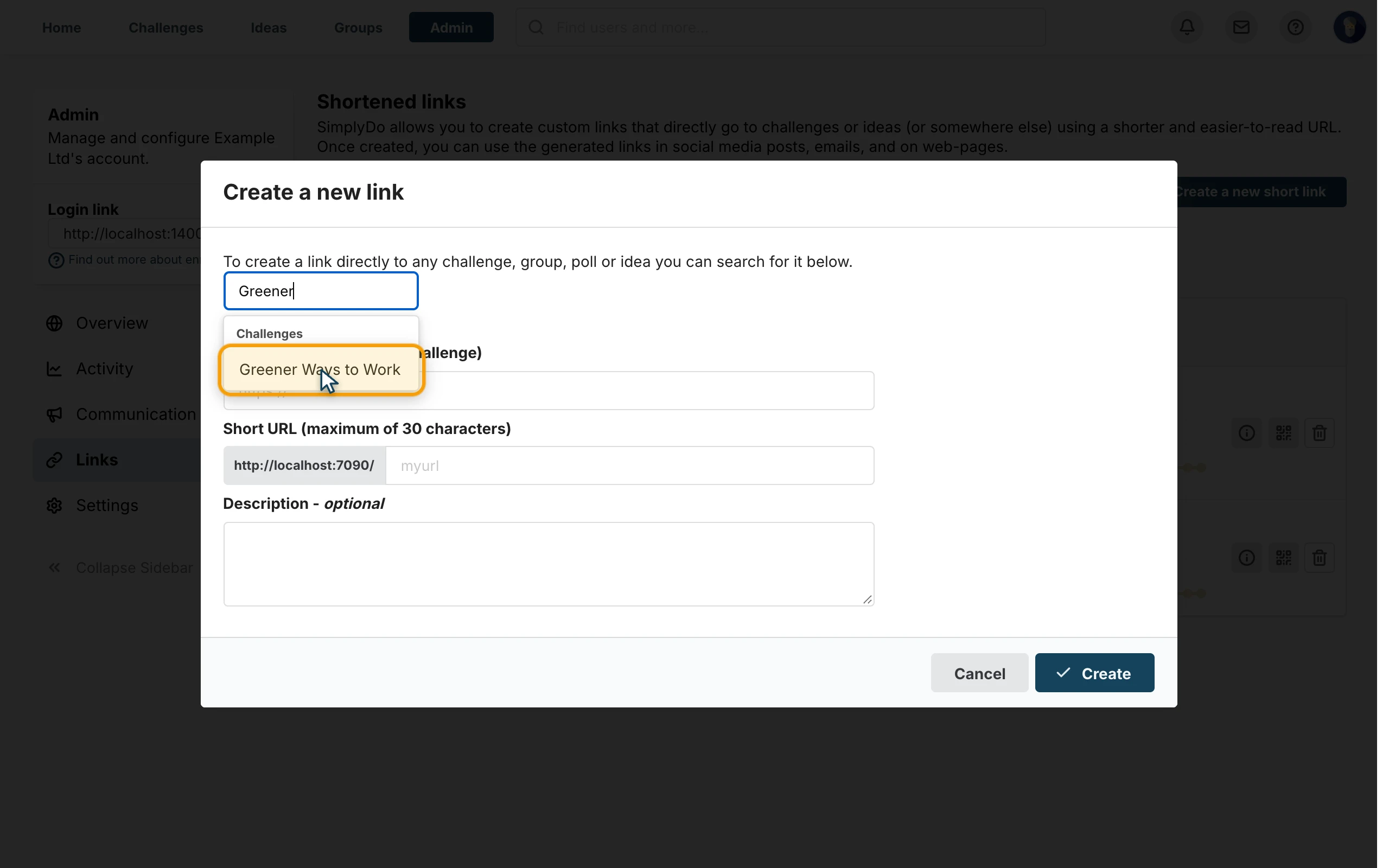Screen dimensions: 1389x868
Task: Click the lower row info icon
Action: pyautogui.click(x=1247, y=558)
